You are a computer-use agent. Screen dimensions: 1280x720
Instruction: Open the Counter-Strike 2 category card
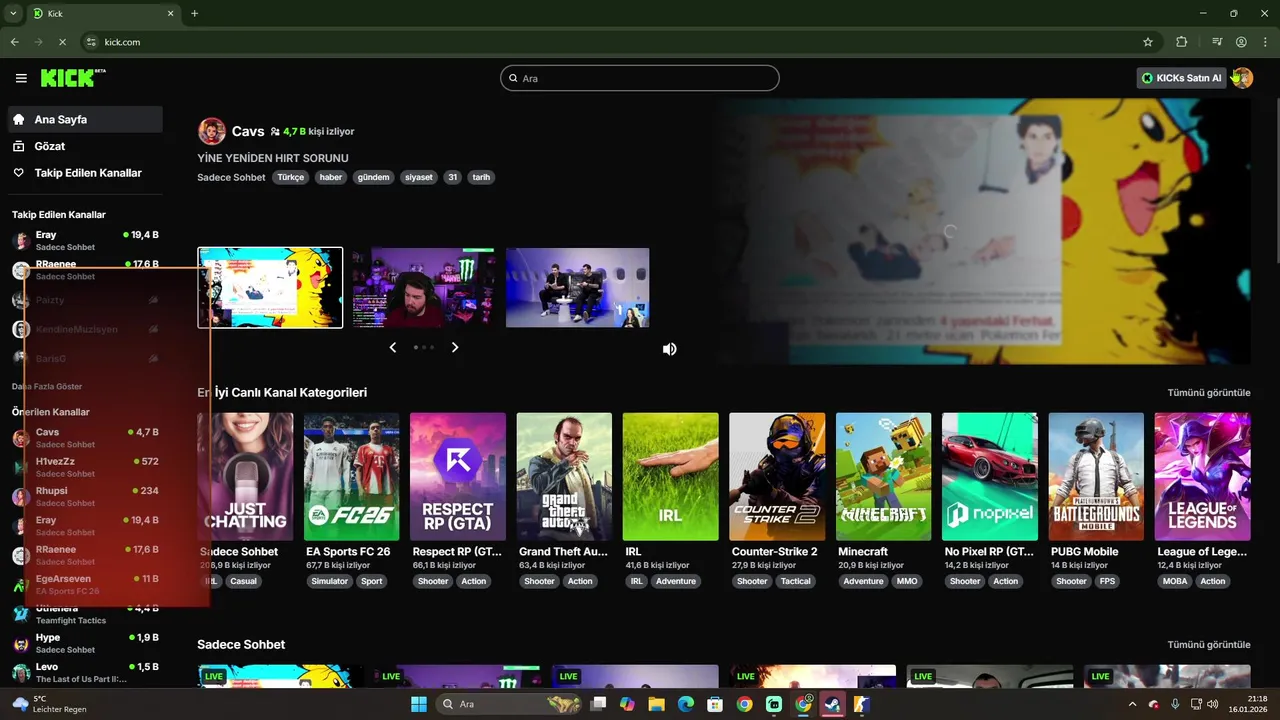[777, 477]
